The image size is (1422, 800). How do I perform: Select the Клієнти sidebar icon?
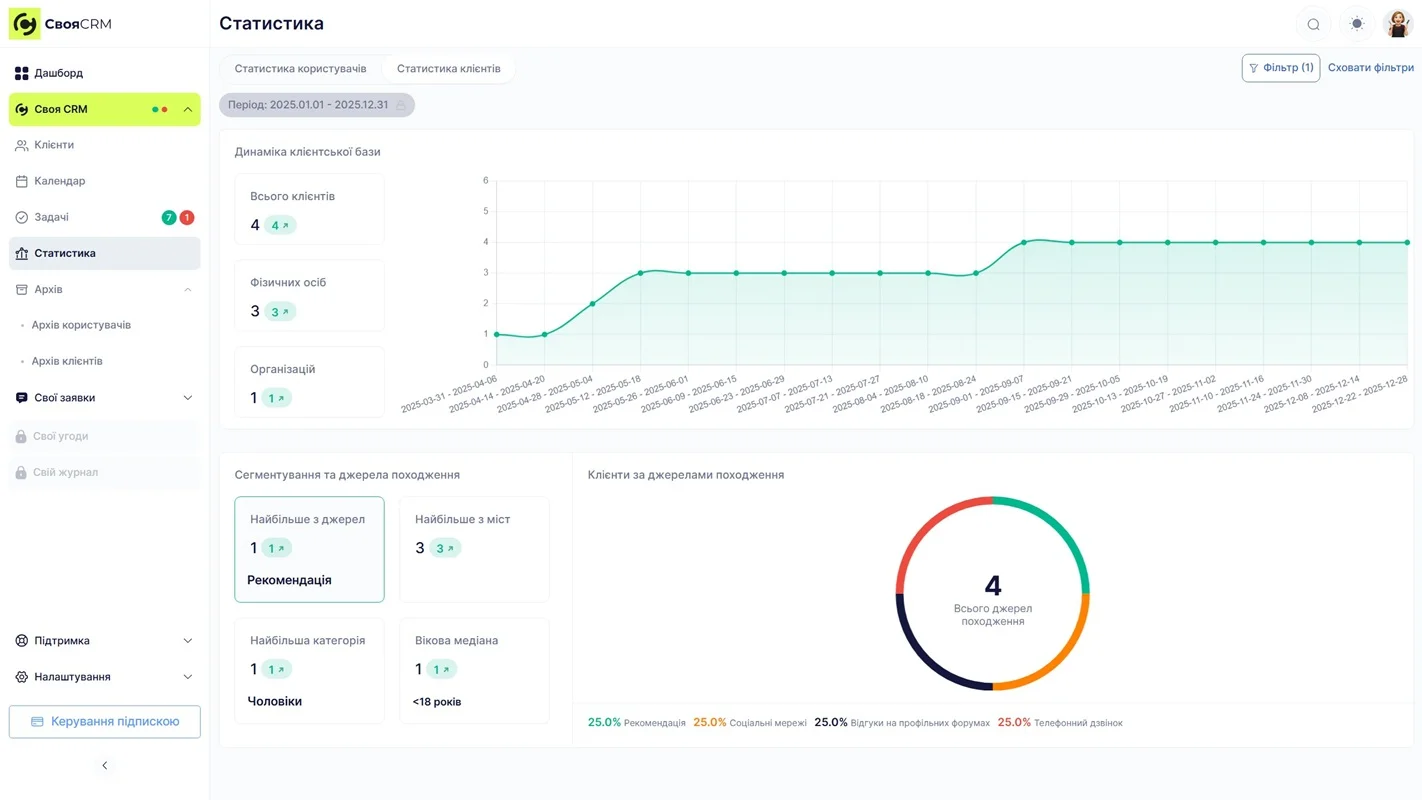[x=22, y=144]
